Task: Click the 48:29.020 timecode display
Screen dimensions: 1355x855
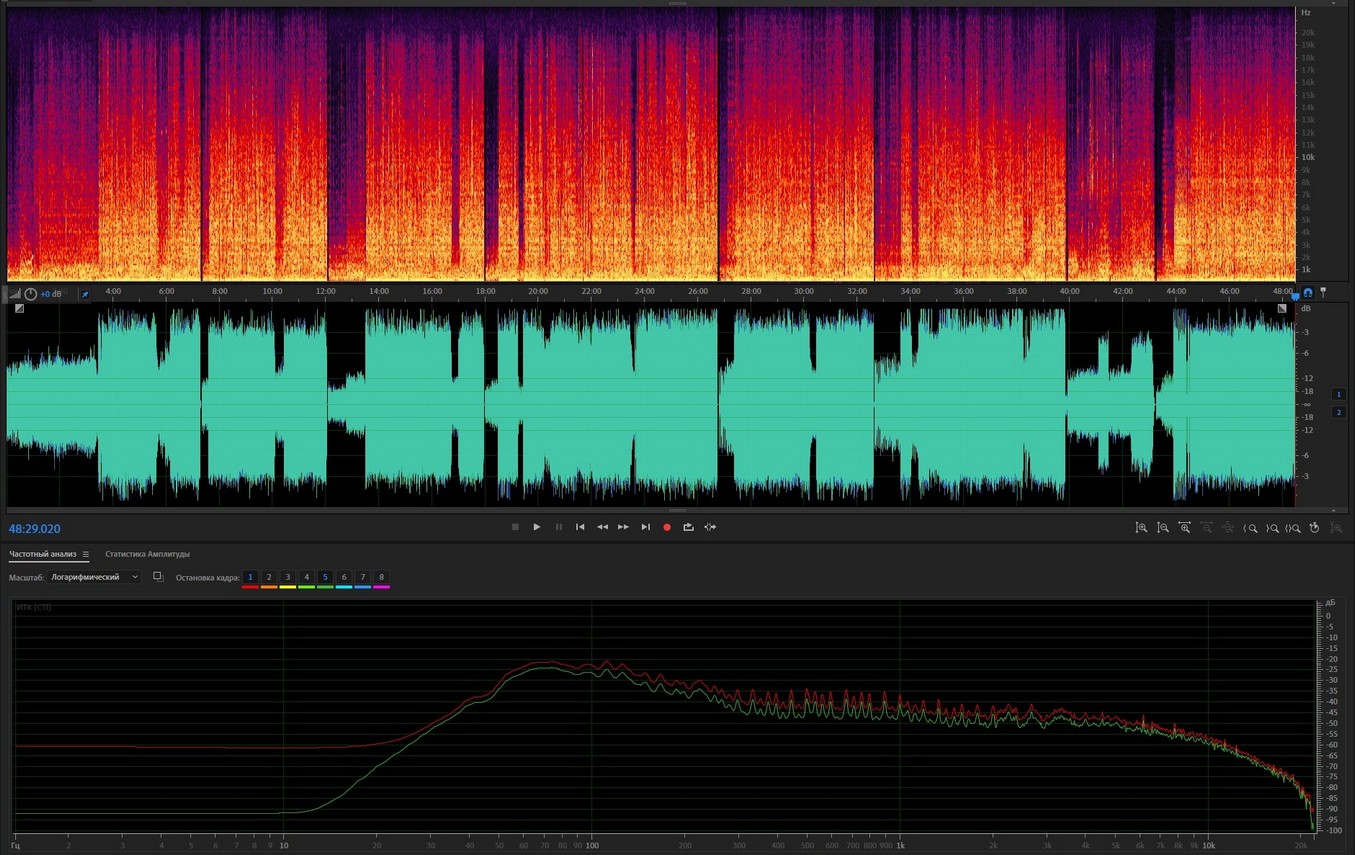Action: [35, 529]
